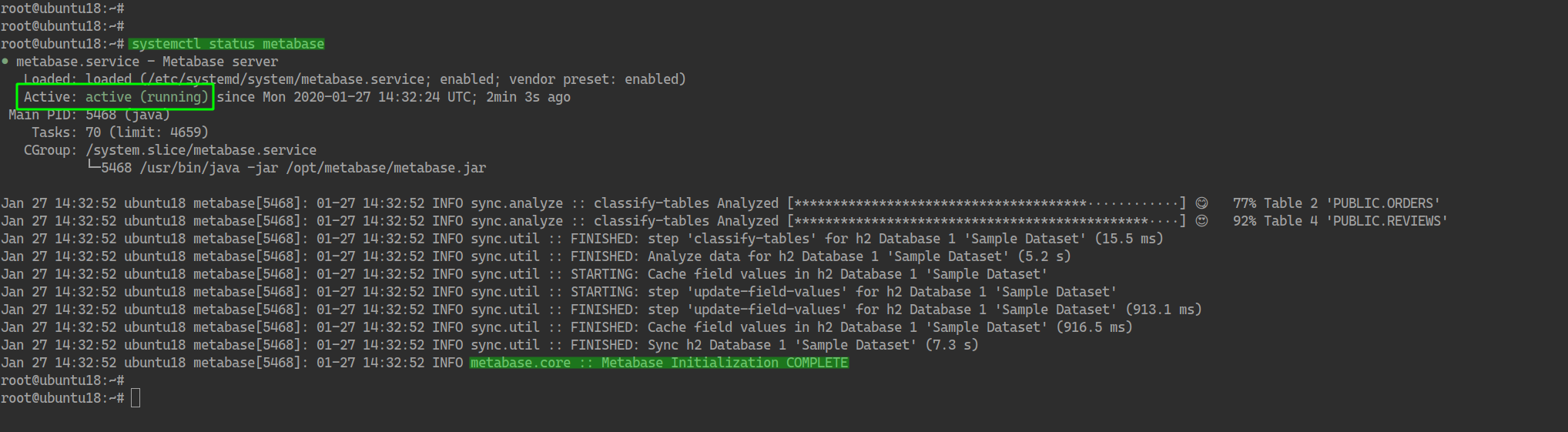Click the smiley icon on the 77% line
This screenshot has width=1568, height=432.
click(1201, 203)
